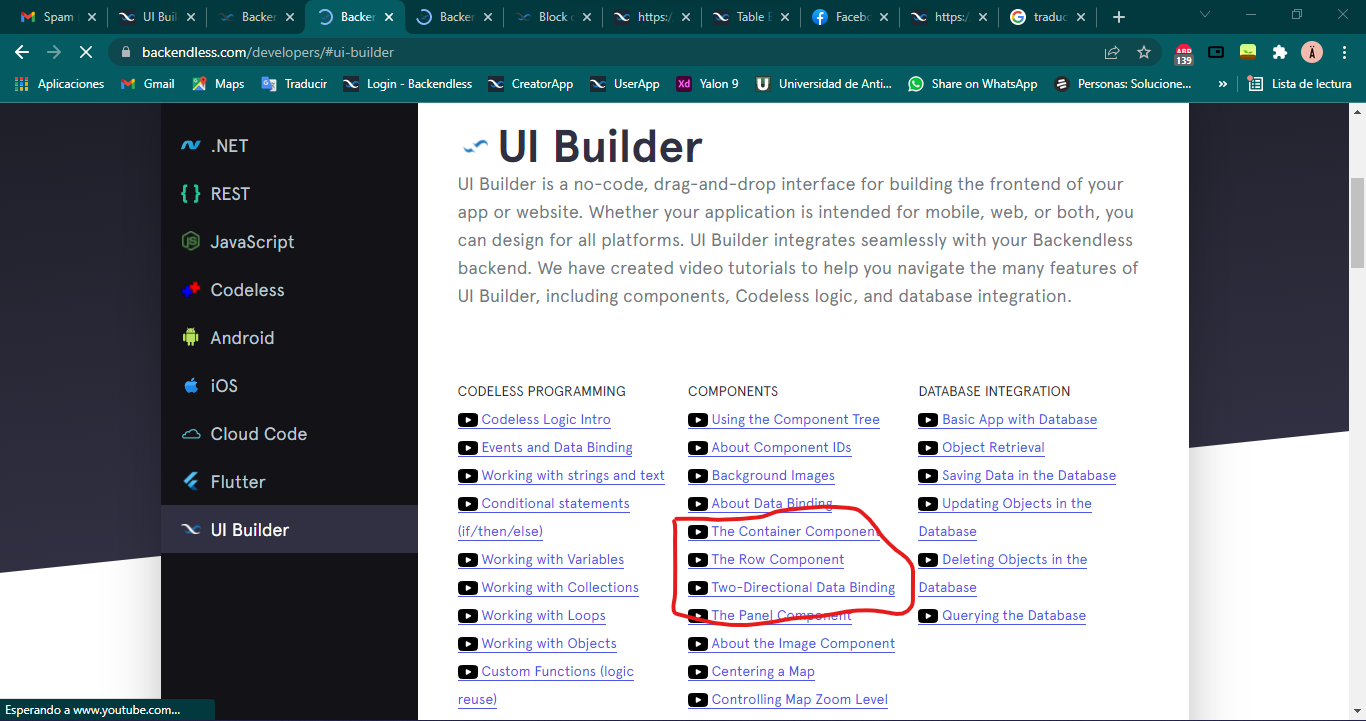Screen dimensions: 1366x721
Task: Click YouTube icon beside Codeless Logic Intro
Action: (x=467, y=420)
